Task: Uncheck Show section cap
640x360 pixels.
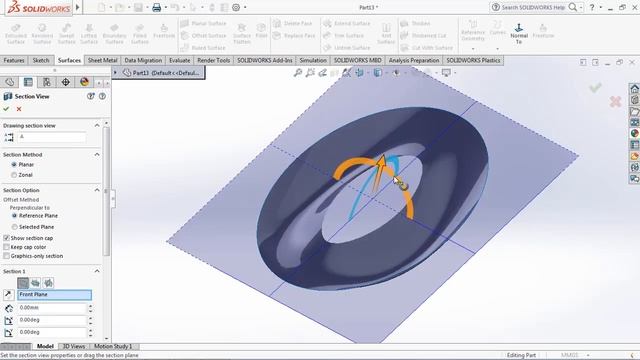Action: pyautogui.click(x=7, y=238)
